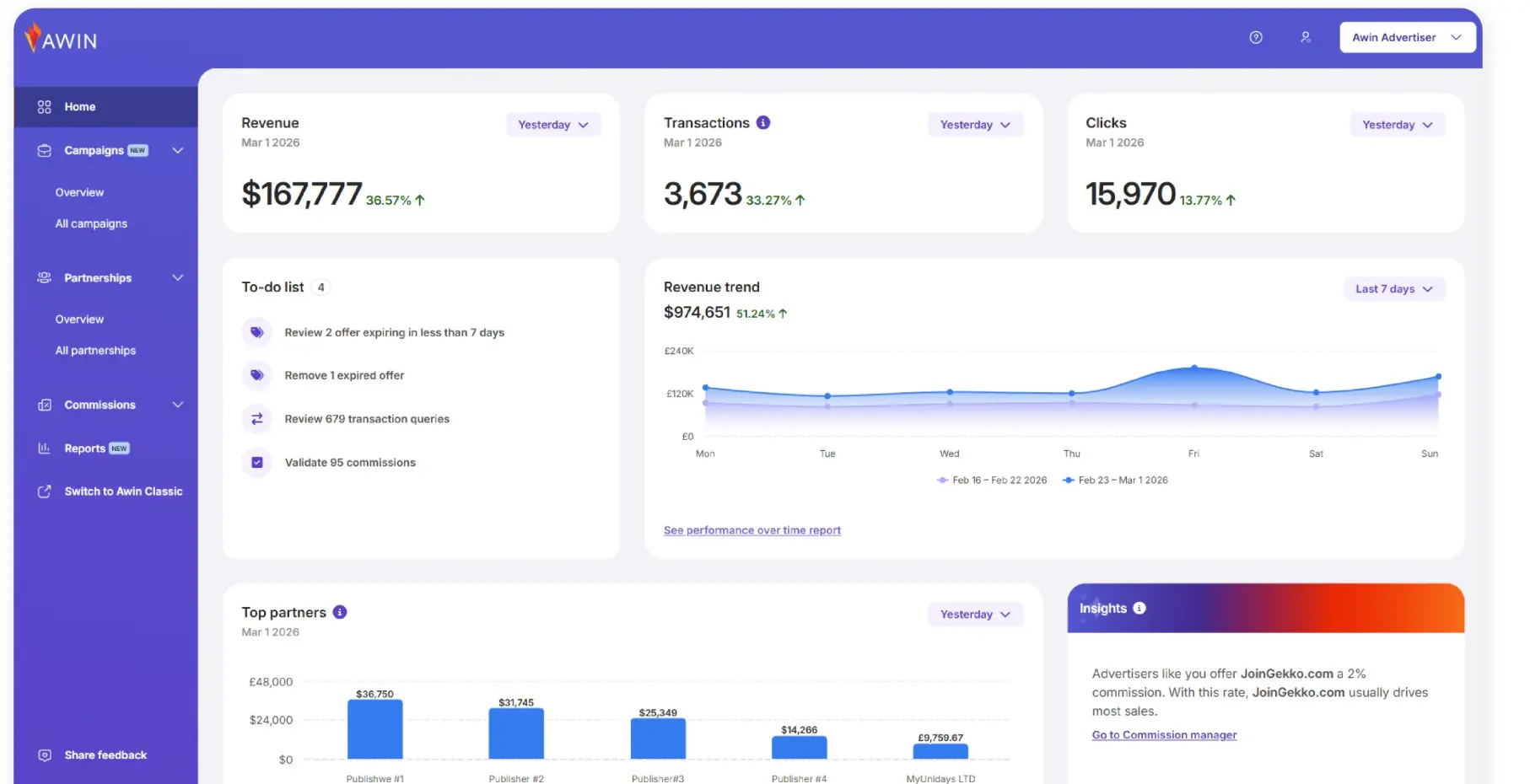Click the $167,777 revenue value
The width and height of the screenshot is (1530, 784).
[x=302, y=194]
